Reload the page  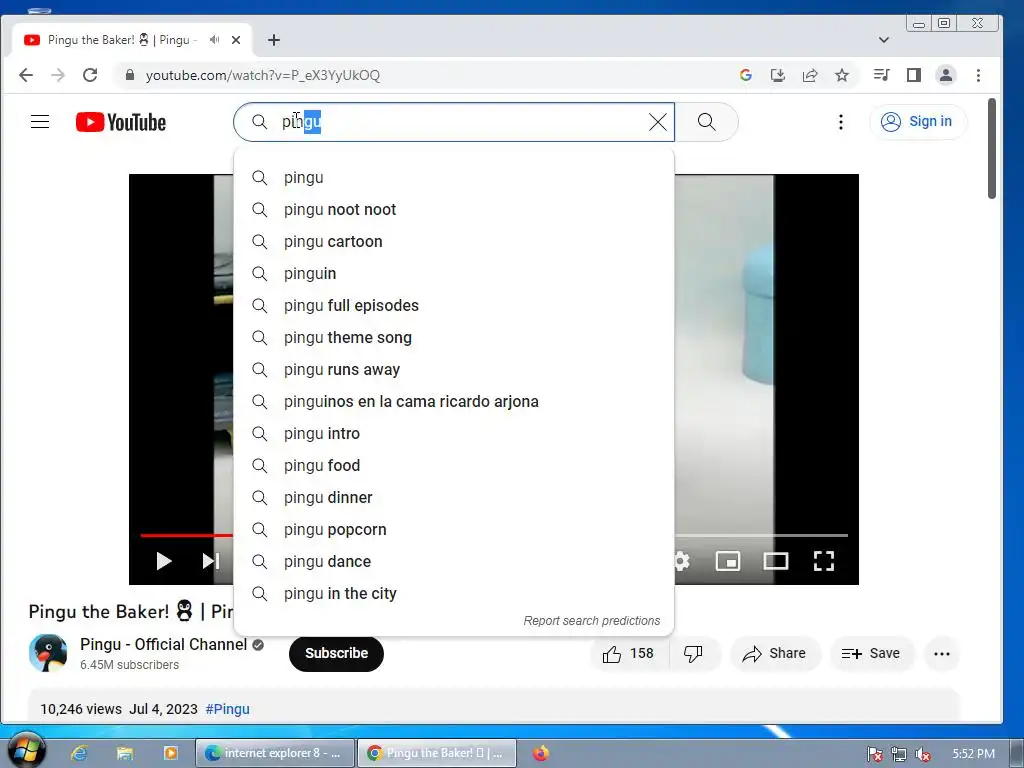90,75
